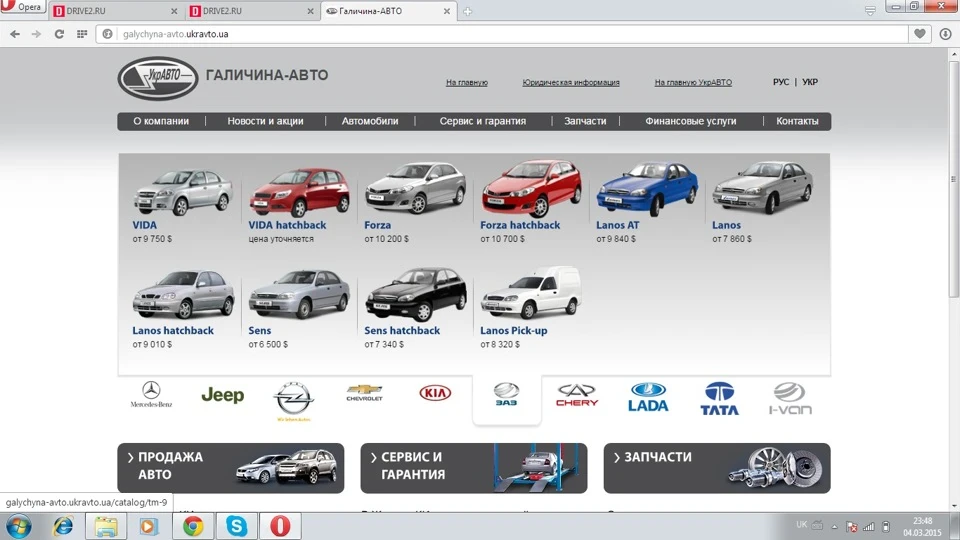
Task: Open File Explorer from taskbar
Action: point(106,527)
